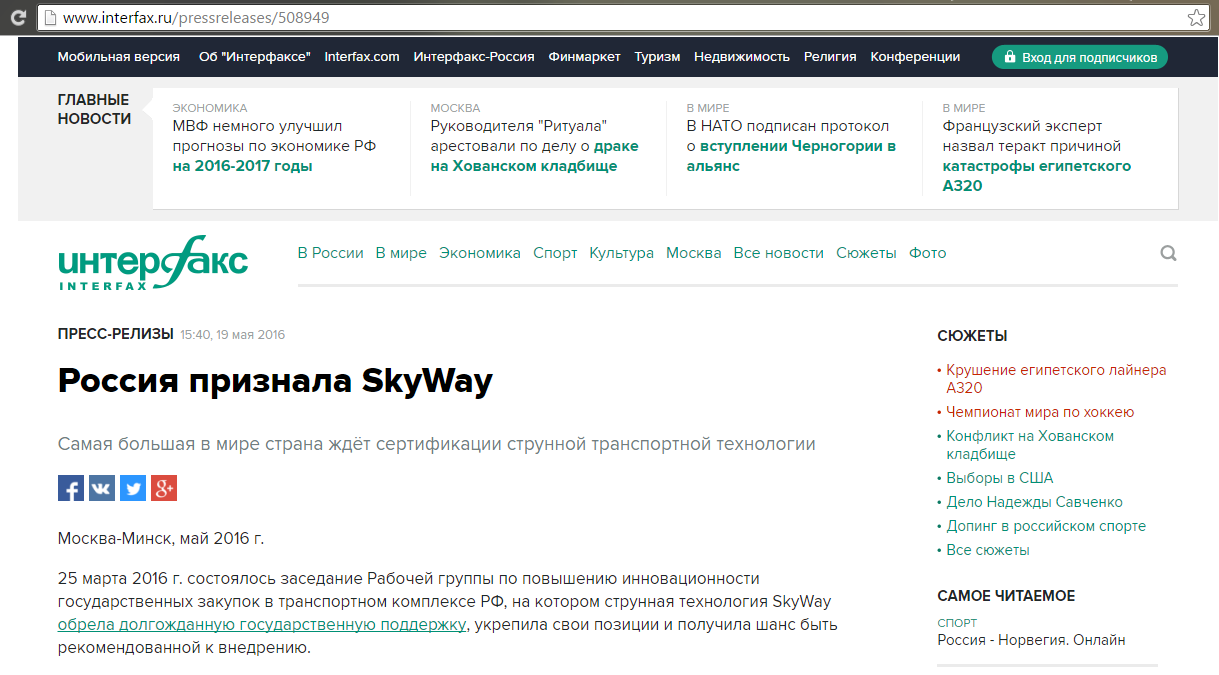
Task: Open the Культура menu section
Action: pos(621,253)
